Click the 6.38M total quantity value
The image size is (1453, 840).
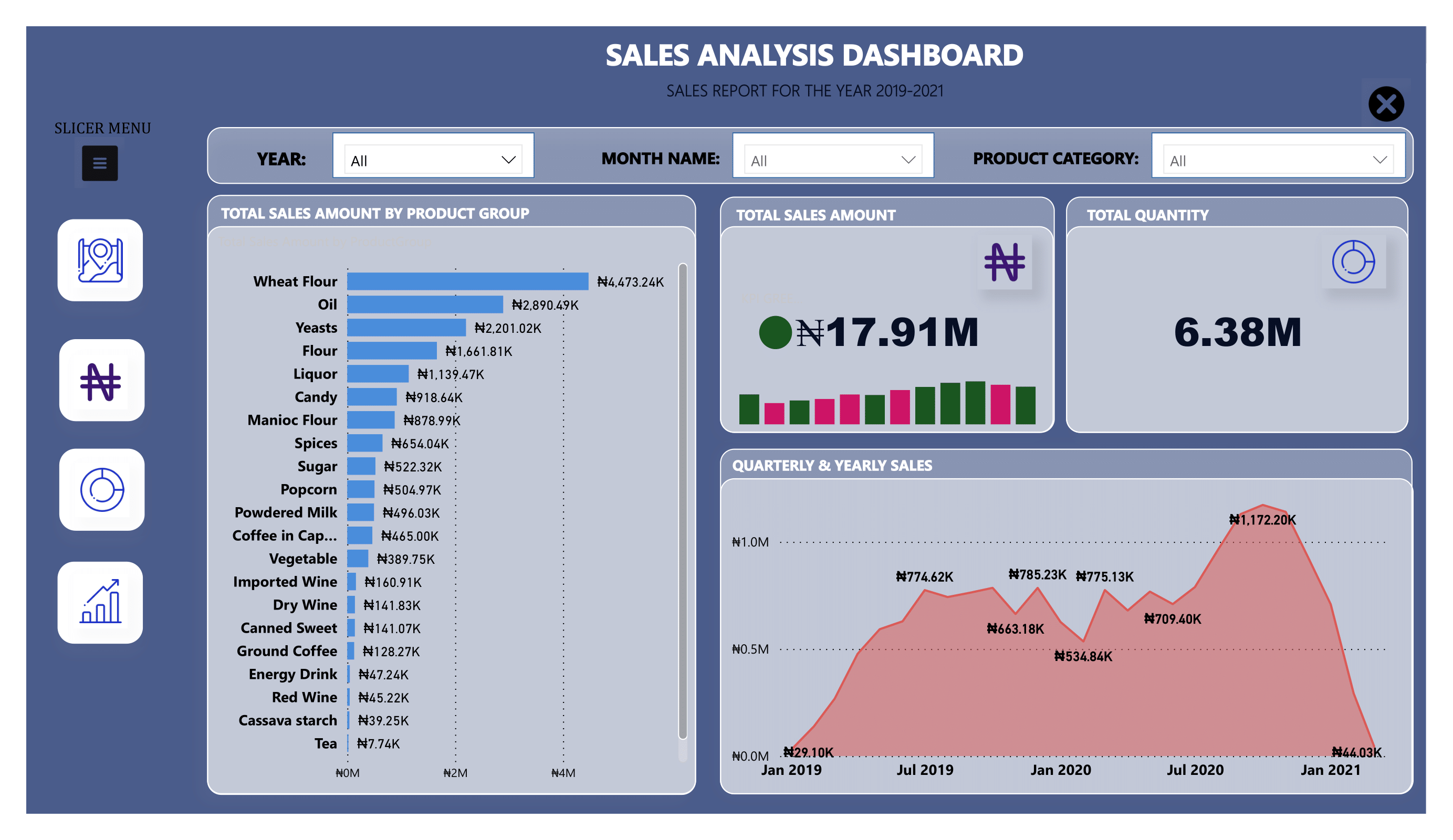pyautogui.click(x=1237, y=333)
